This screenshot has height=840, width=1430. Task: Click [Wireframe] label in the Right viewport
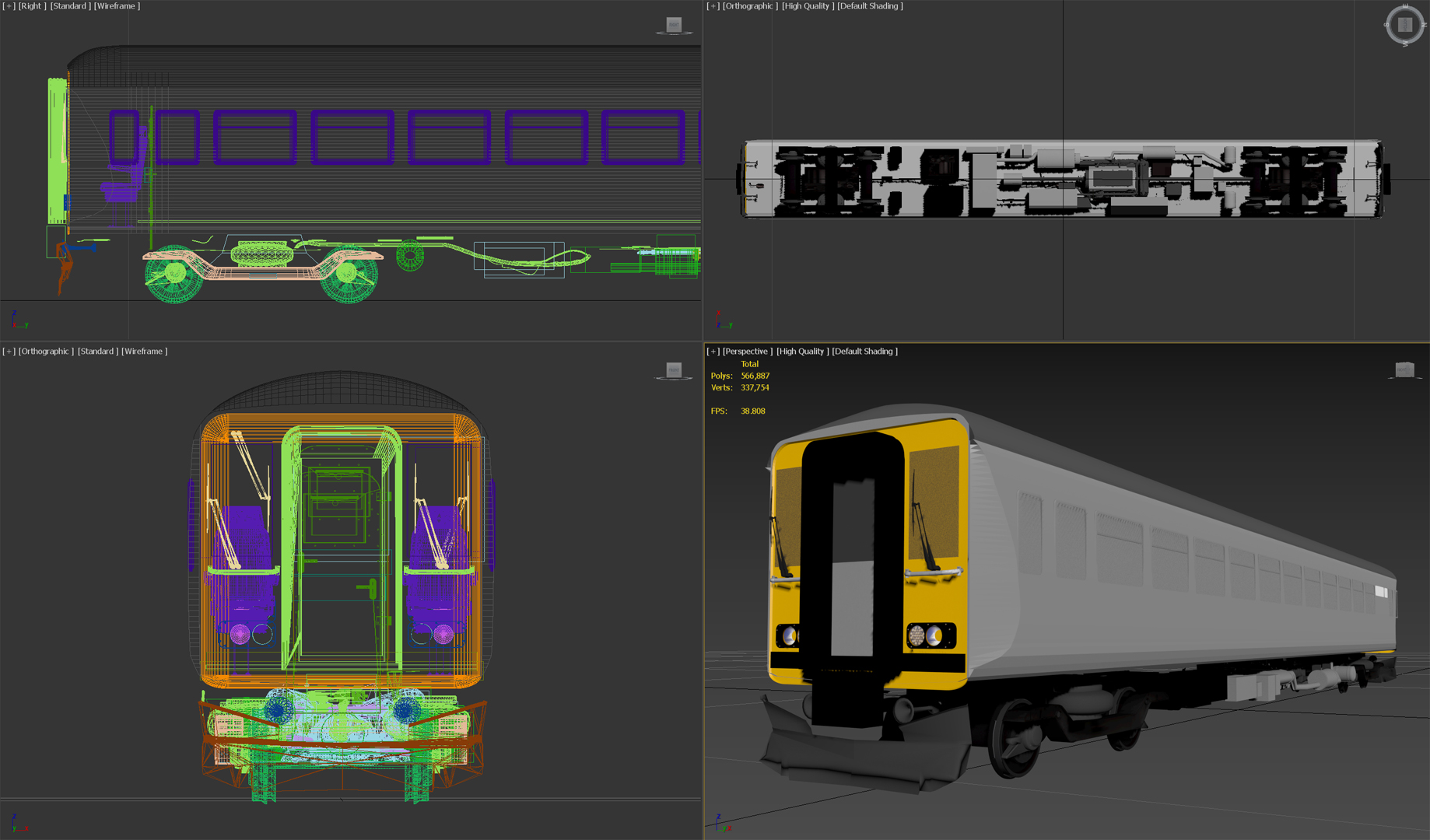pos(117,6)
